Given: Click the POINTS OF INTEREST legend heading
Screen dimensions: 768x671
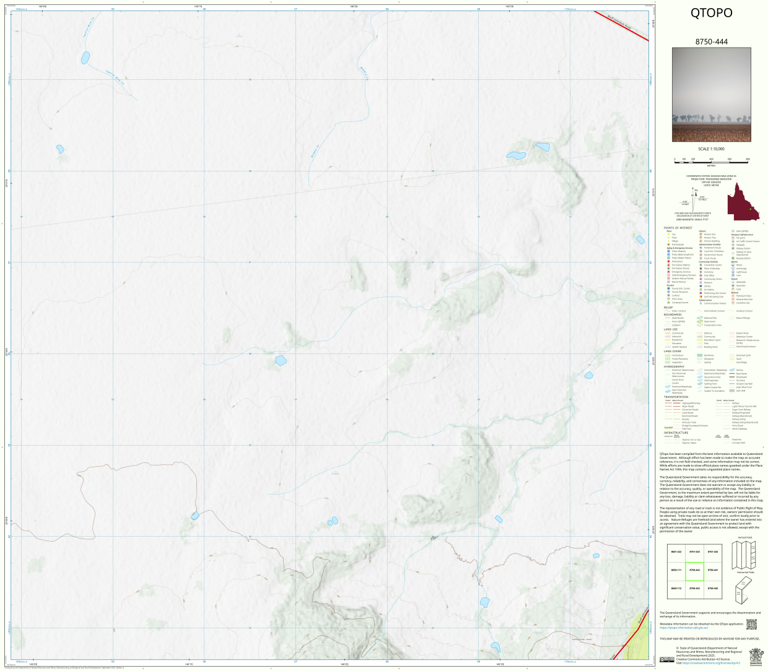Looking at the screenshot, I should [678, 228].
